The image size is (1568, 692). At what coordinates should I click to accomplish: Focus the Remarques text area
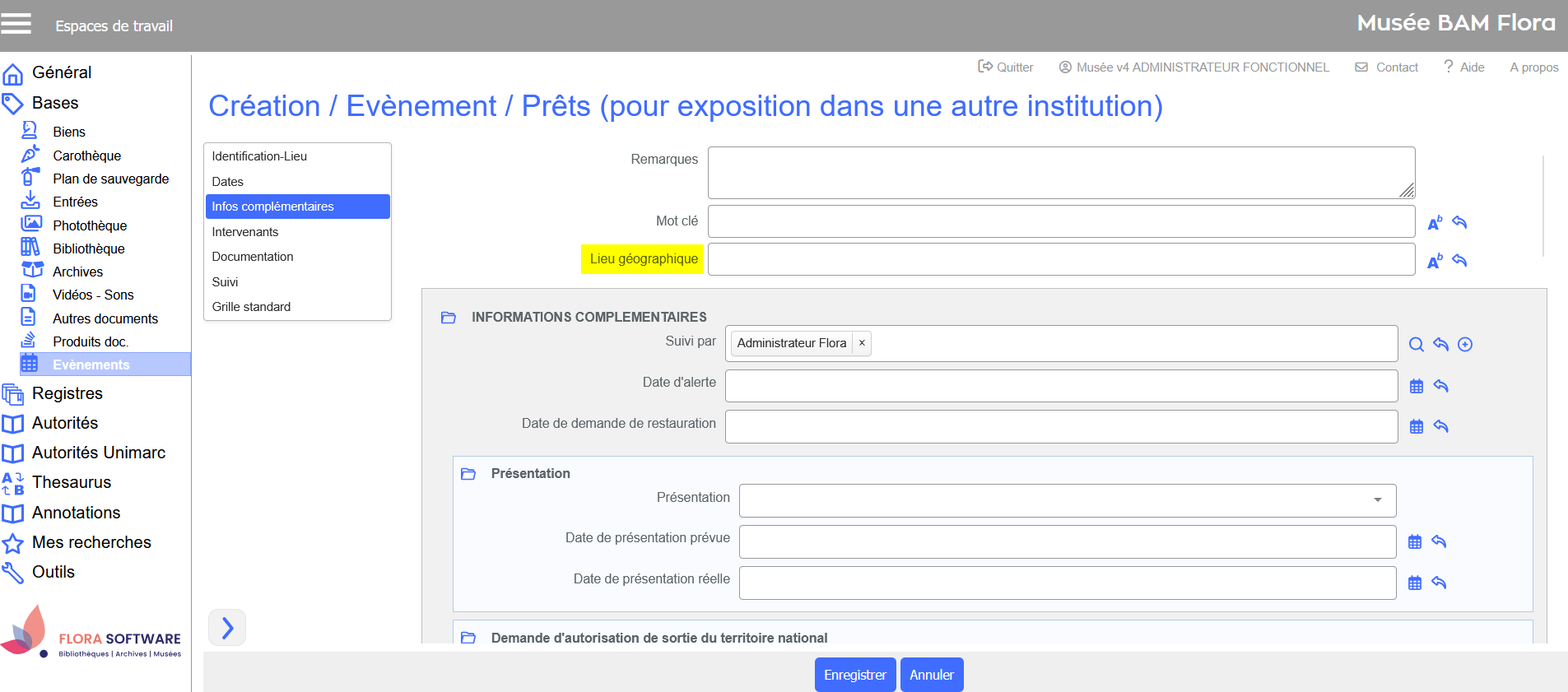pyautogui.click(x=1061, y=173)
